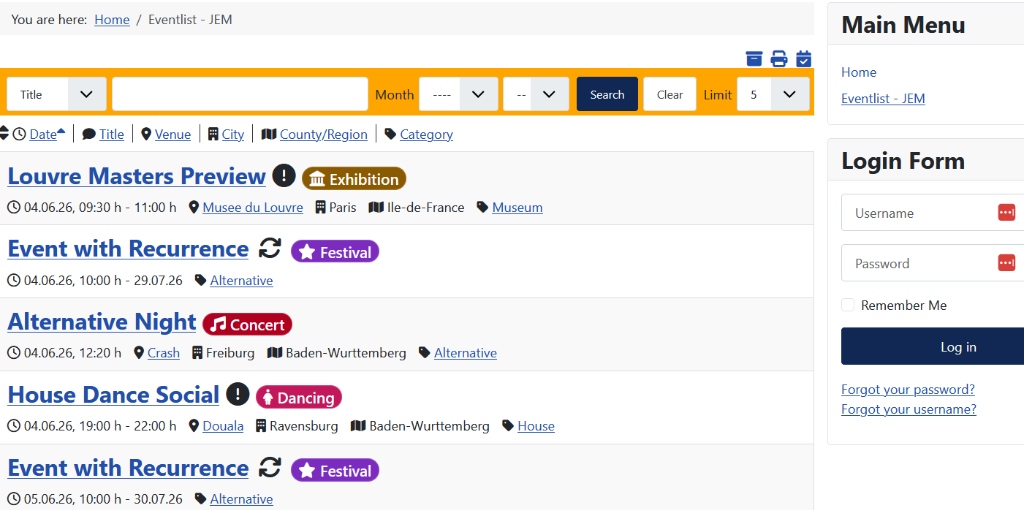The image size is (1024, 510).
Task: Click the Exhibition badge on Louvre Masters Preview
Action: click(354, 179)
